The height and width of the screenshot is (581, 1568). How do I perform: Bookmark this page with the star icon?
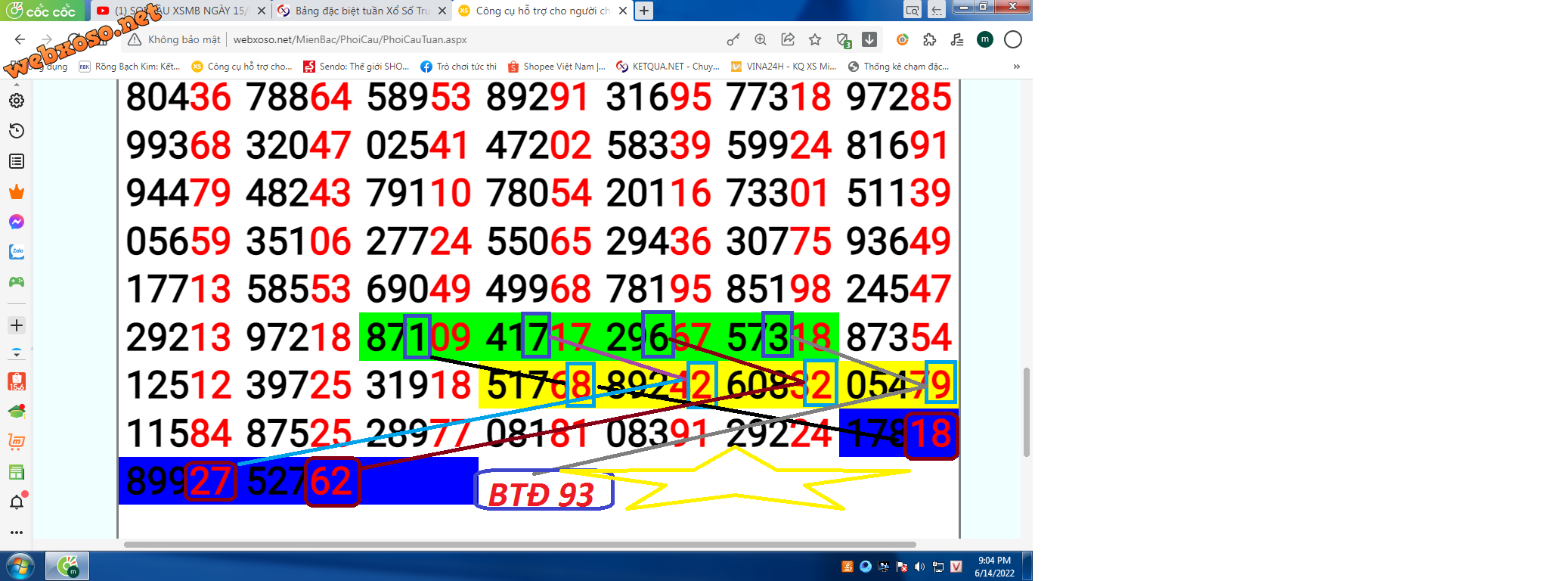(x=815, y=39)
